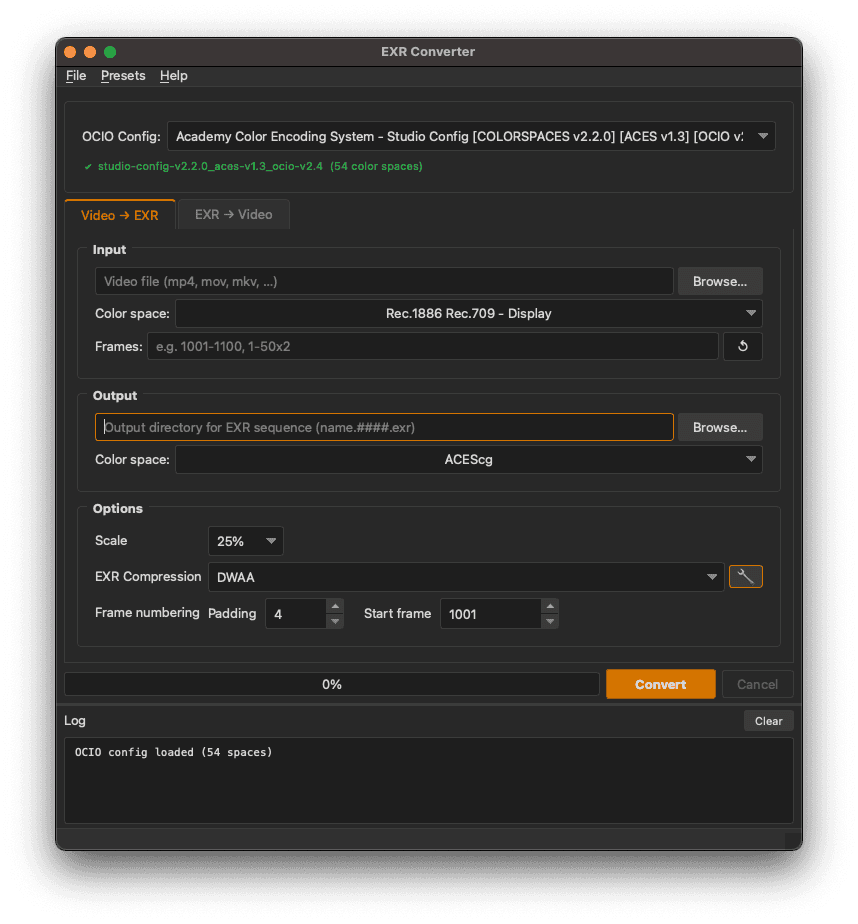The image size is (858, 924).
Task: Increase the Start frame with up arrow
Action: tap(550, 606)
